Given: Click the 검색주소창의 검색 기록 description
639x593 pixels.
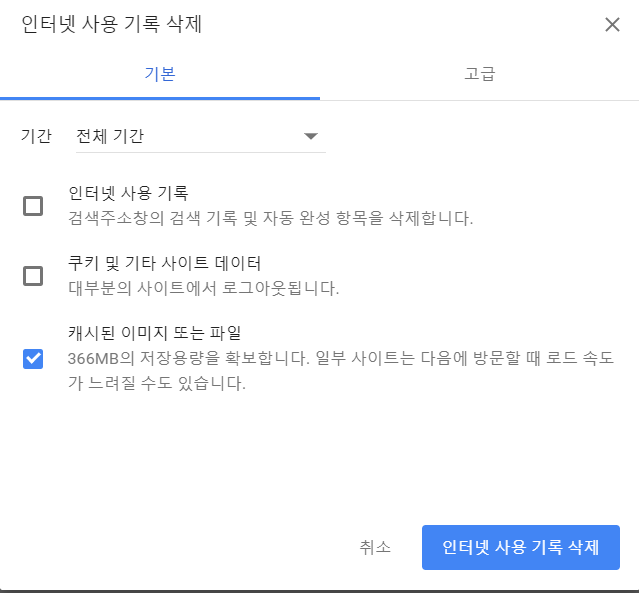Looking at the screenshot, I should [x=271, y=218].
